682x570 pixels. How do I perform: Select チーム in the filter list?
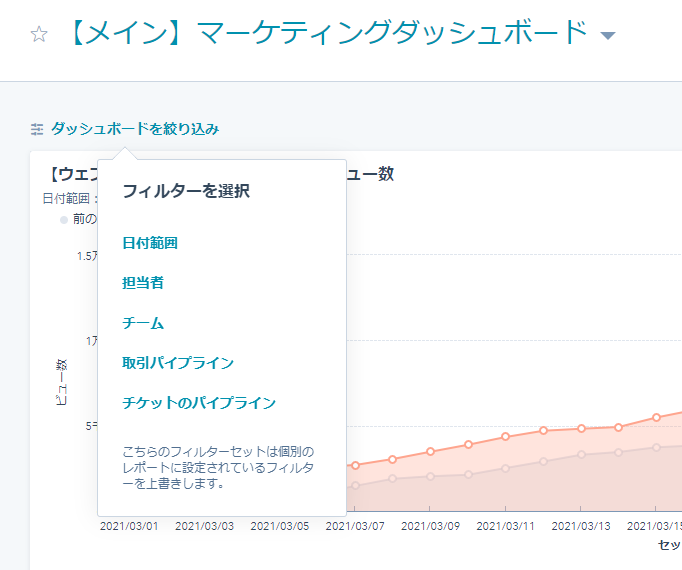tap(142, 323)
